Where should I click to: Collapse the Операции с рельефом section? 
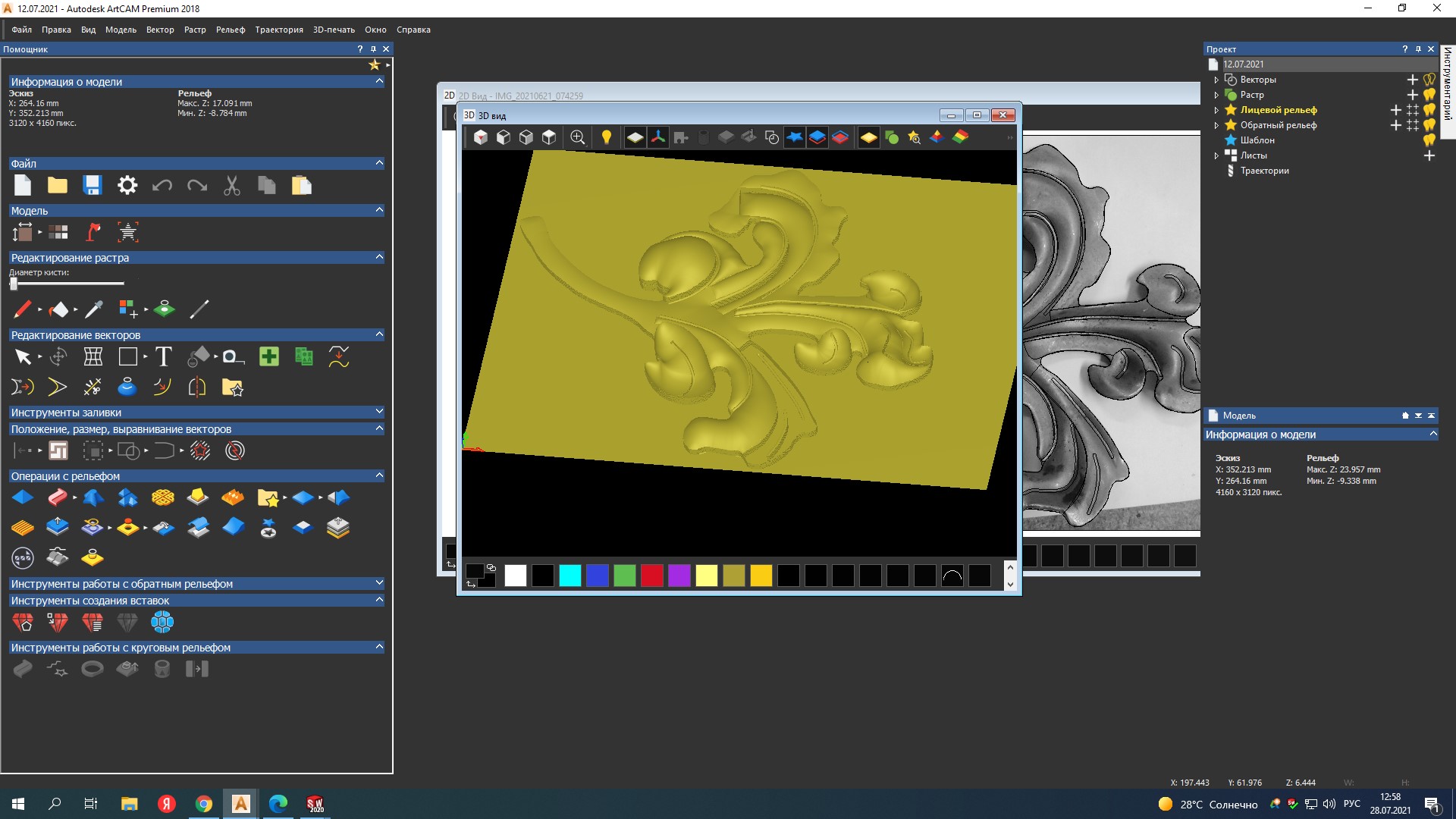point(379,475)
